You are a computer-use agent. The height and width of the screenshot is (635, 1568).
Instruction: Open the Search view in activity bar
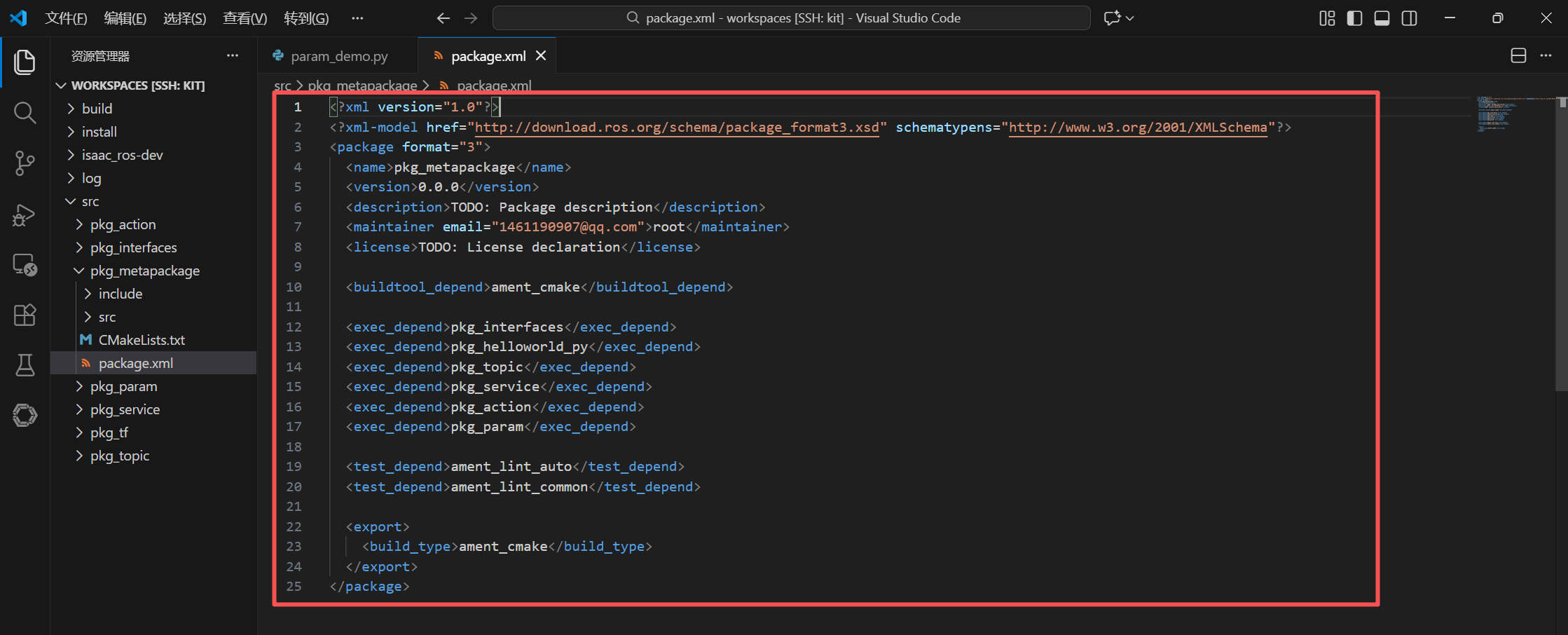tap(25, 112)
